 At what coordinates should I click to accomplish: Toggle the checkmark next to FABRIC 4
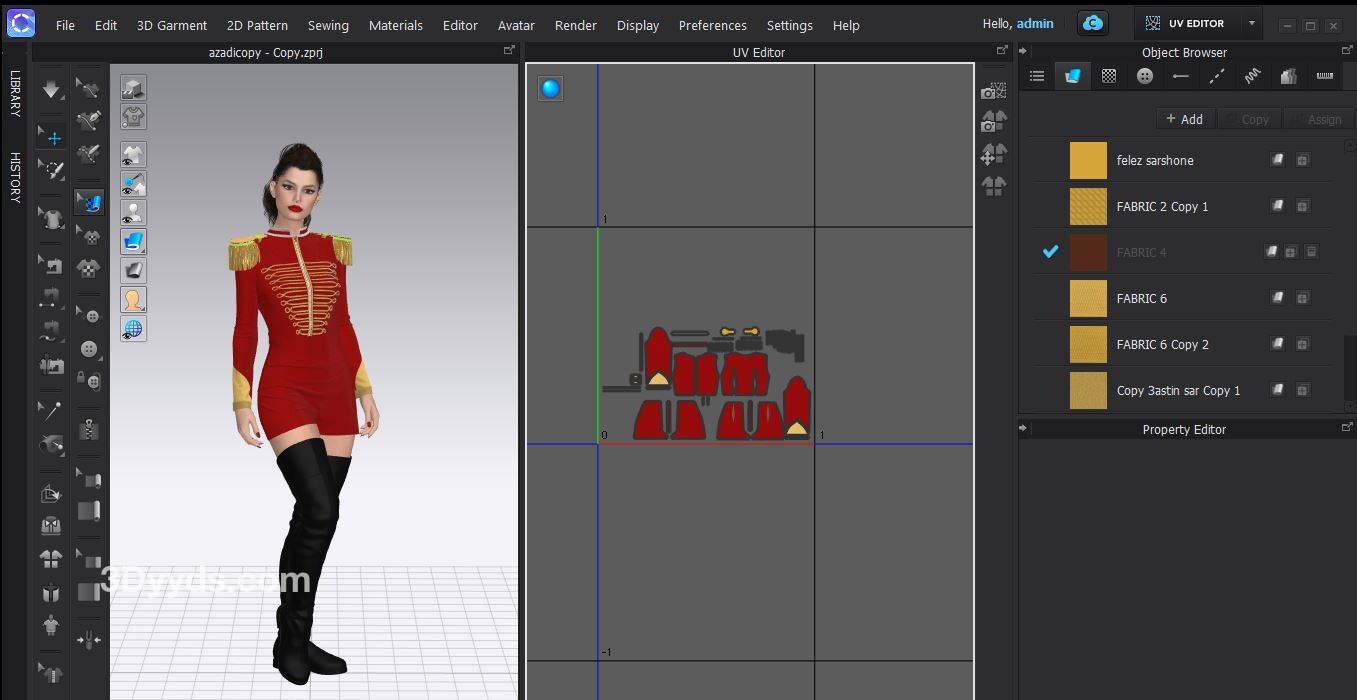(x=1050, y=252)
